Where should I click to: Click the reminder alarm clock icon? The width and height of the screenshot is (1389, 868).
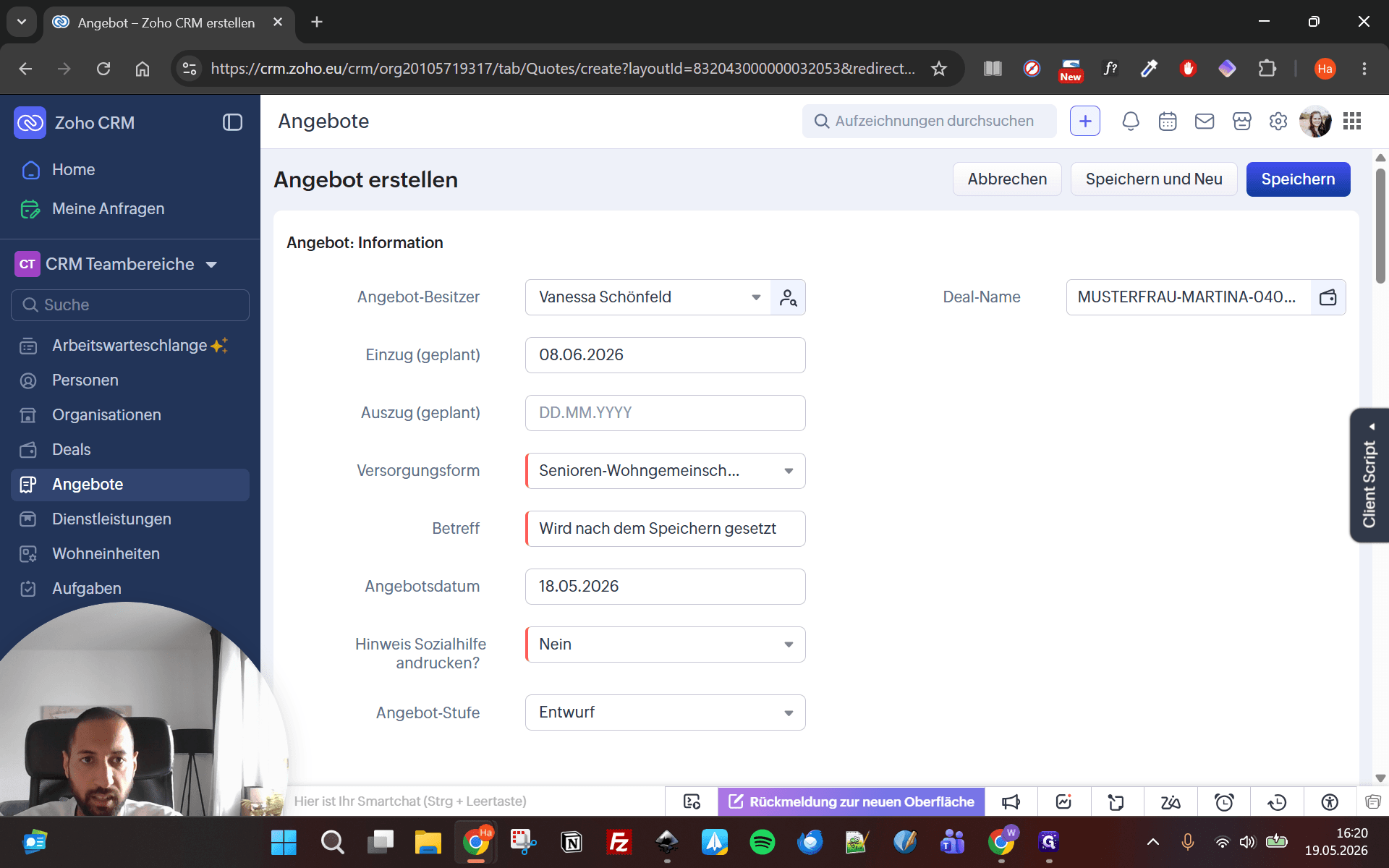(x=1224, y=801)
